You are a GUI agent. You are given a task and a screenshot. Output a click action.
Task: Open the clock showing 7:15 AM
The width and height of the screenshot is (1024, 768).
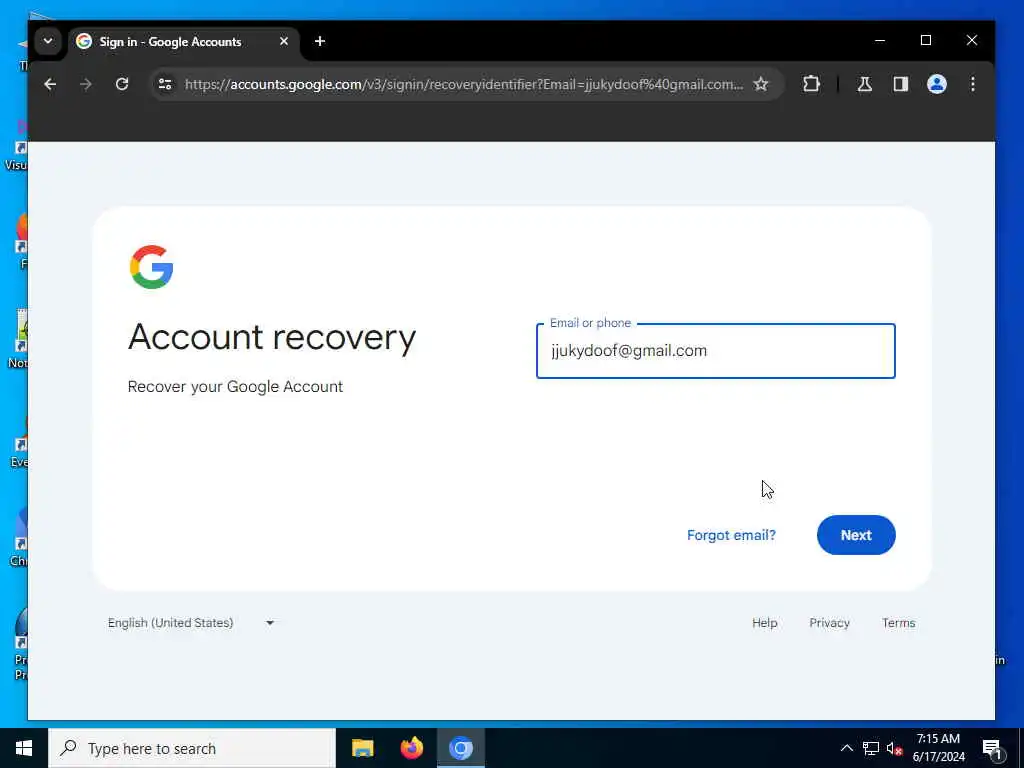tap(938, 748)
